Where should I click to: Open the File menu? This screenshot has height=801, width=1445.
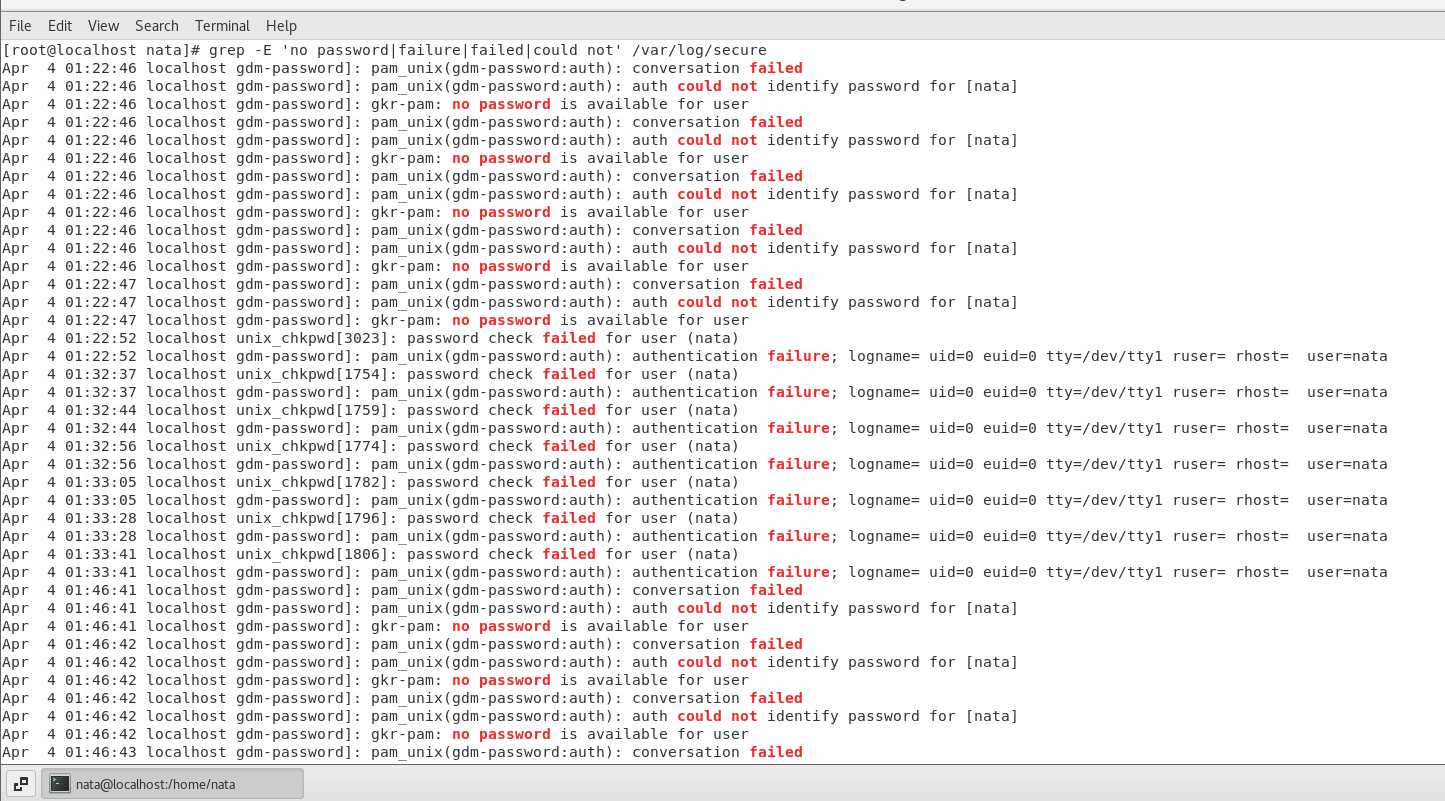point(20,26)
